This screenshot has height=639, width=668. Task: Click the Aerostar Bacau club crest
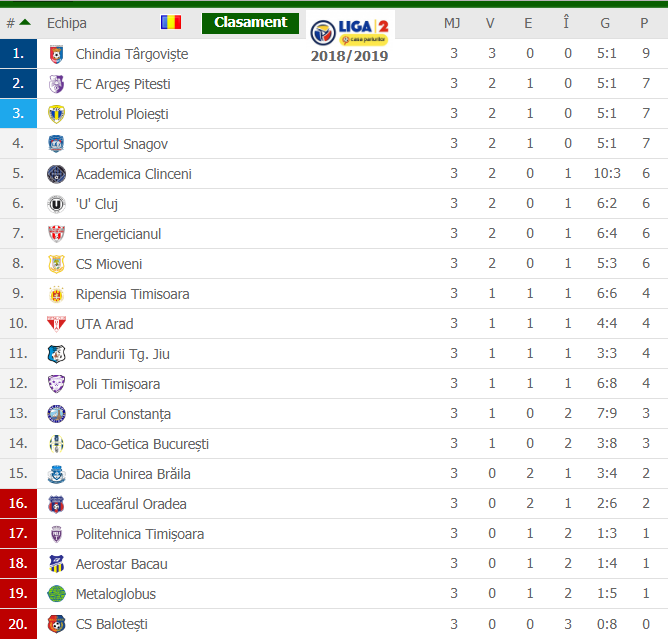coord(56,564)
